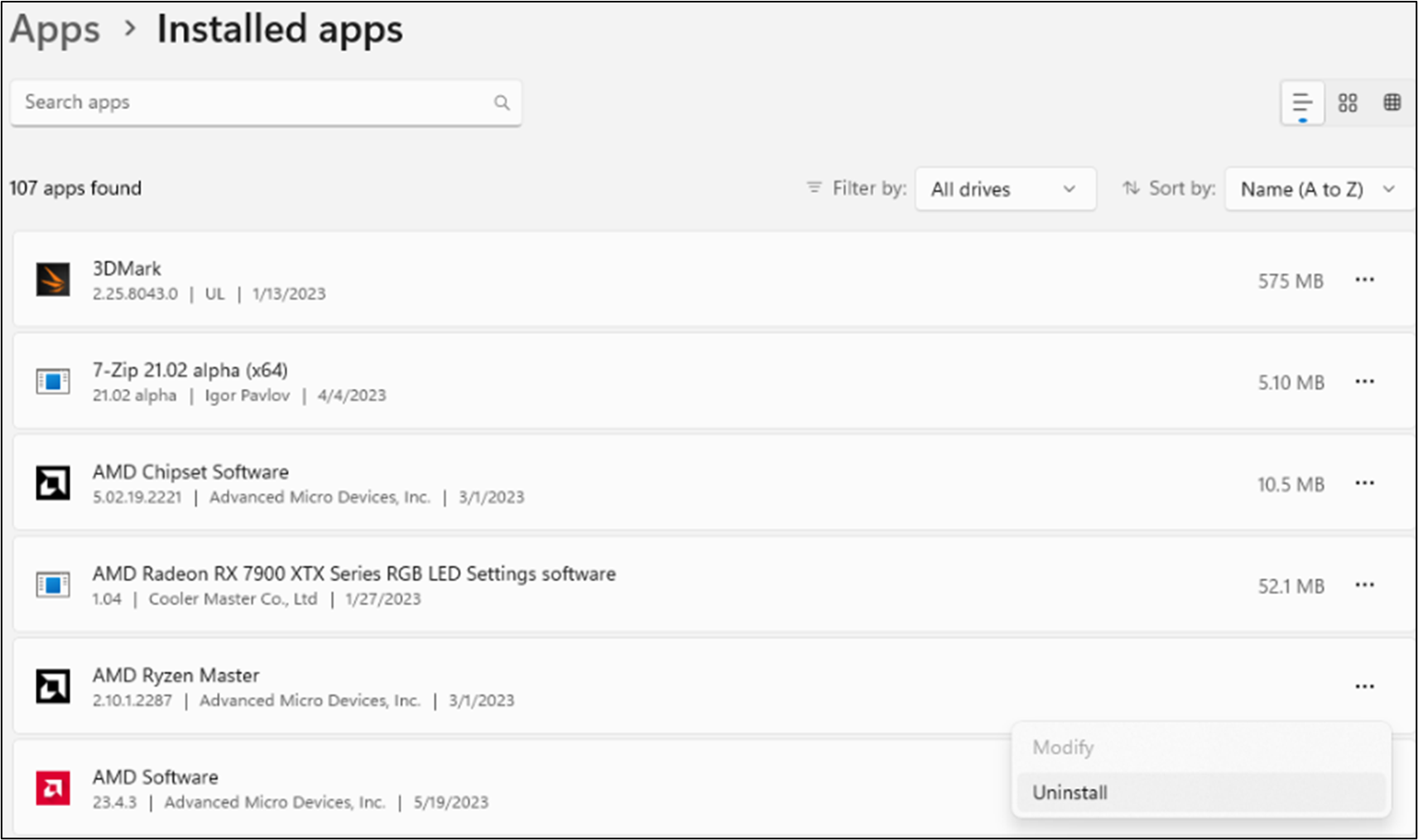Select Modify in the context menu
The height and width of the screenshot is (840, 1418).
coord(1201,747)
